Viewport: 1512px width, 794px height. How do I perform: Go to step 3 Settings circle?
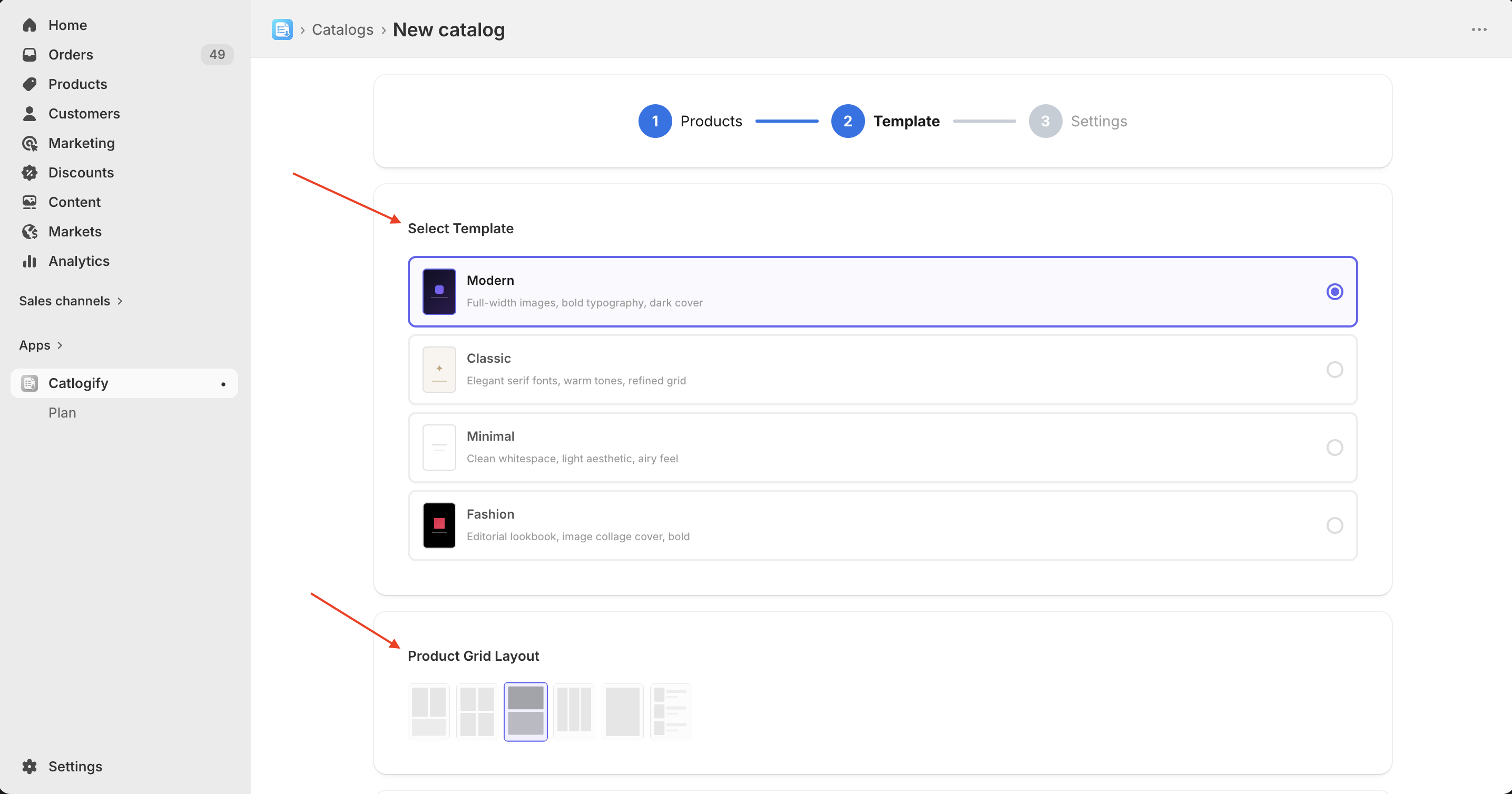1045,121
